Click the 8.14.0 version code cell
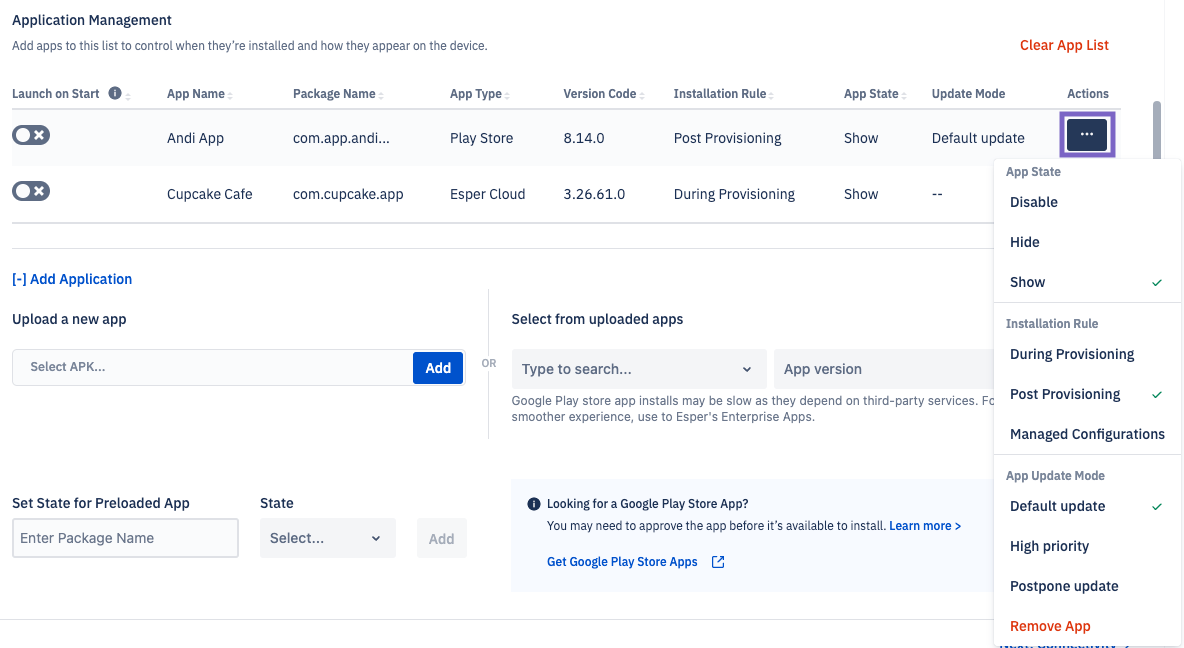 pyautogui.click(x=584, y=138)
